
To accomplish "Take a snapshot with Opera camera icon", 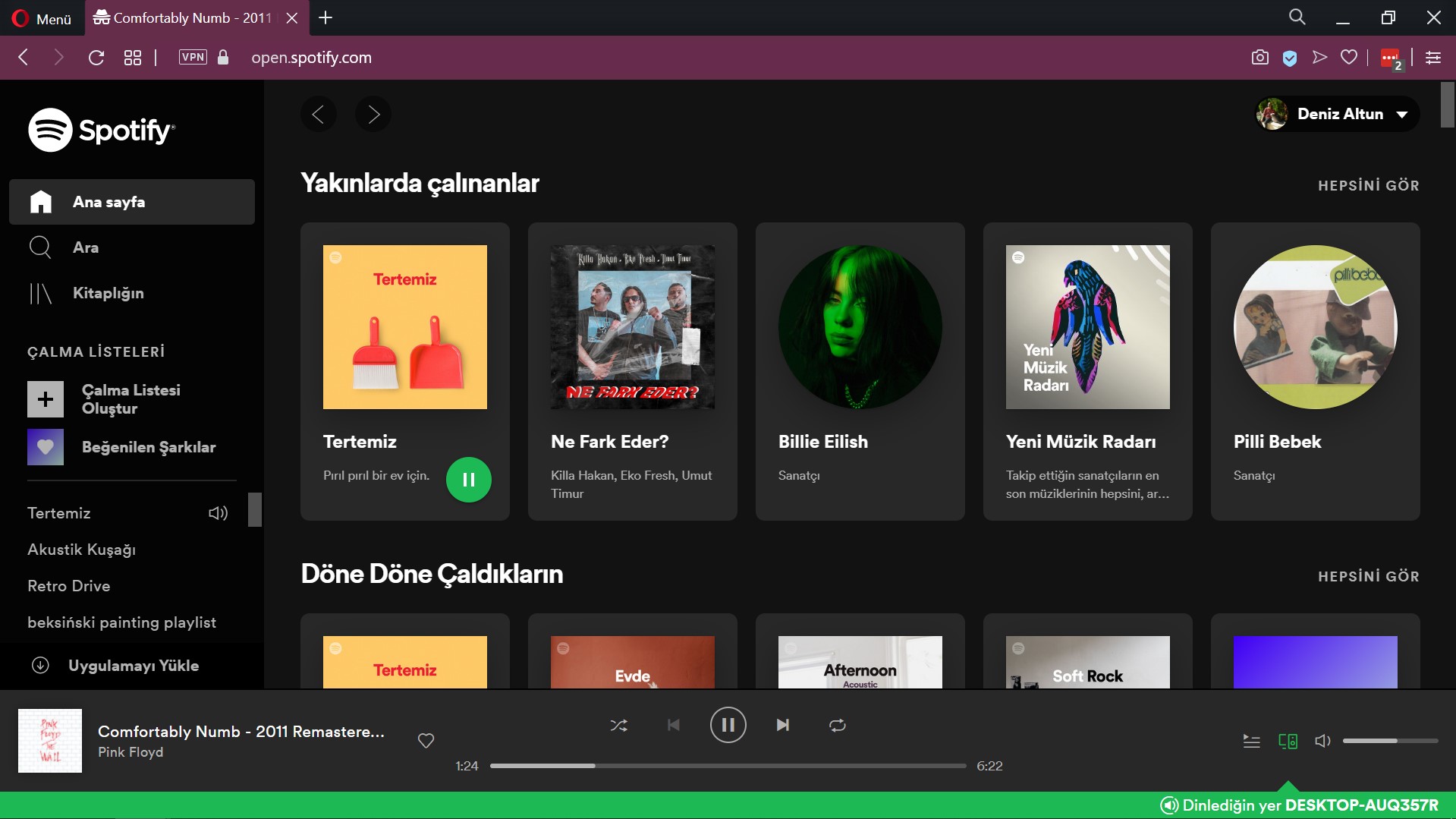I will (x=1259, y=58).
